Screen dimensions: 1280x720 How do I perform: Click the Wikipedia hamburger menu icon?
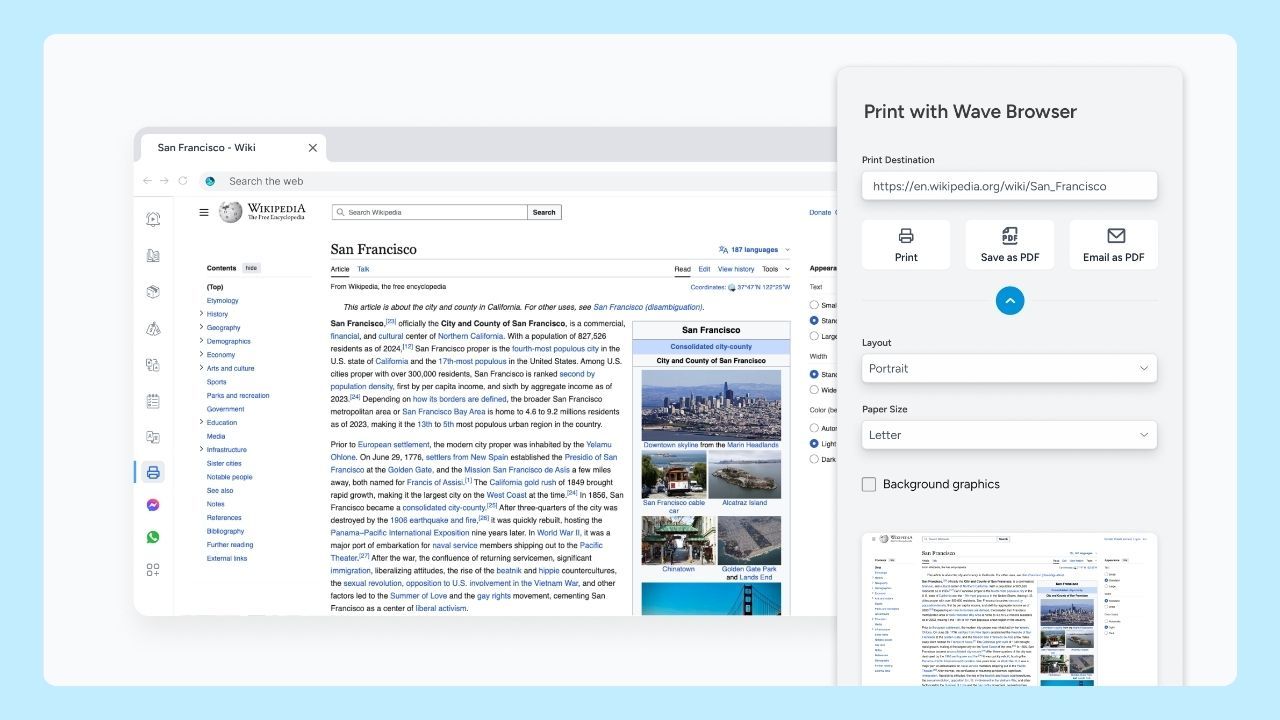204,212
